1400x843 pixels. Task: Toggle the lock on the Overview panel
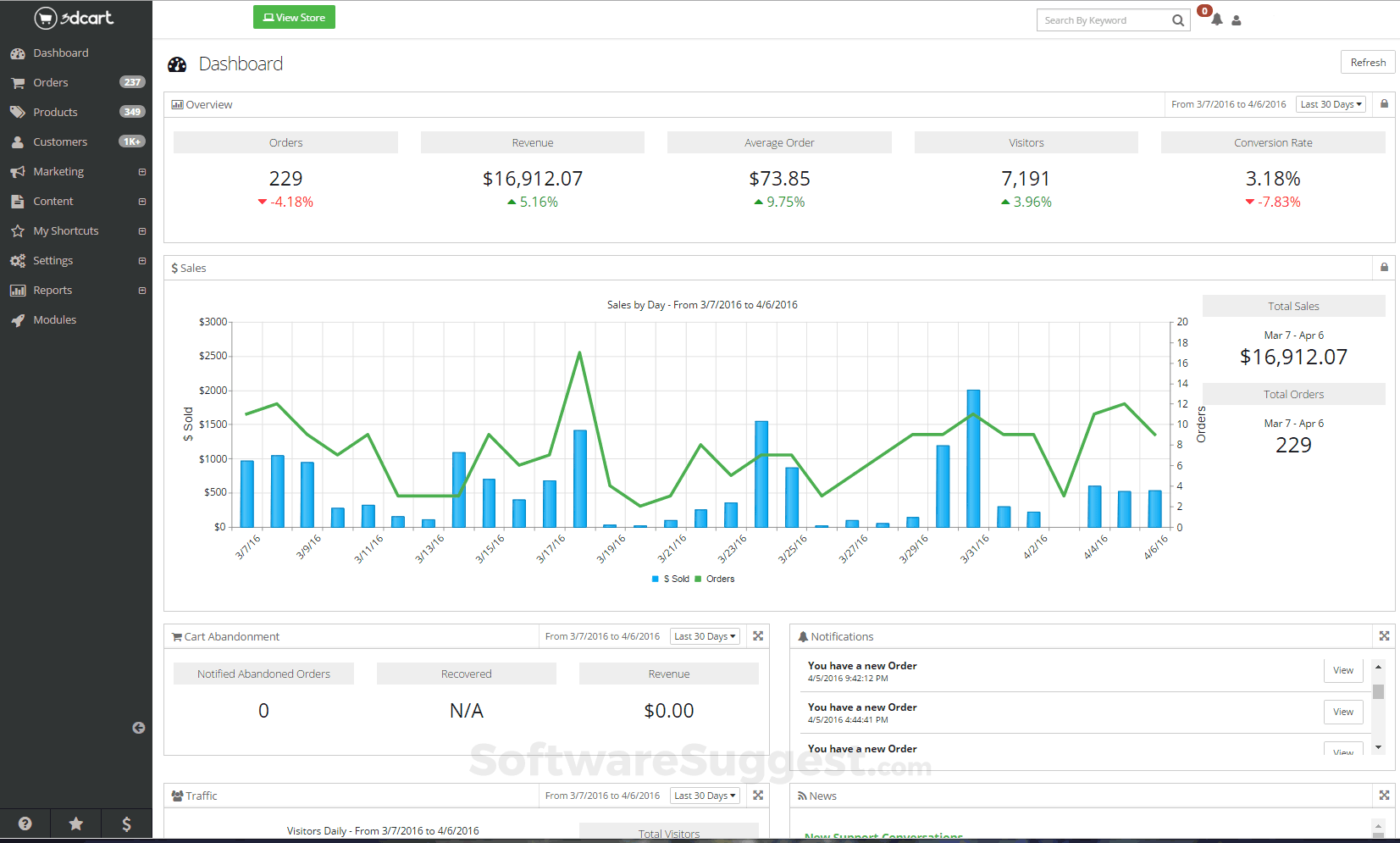pyautogui.click(x=1384, y=104)
